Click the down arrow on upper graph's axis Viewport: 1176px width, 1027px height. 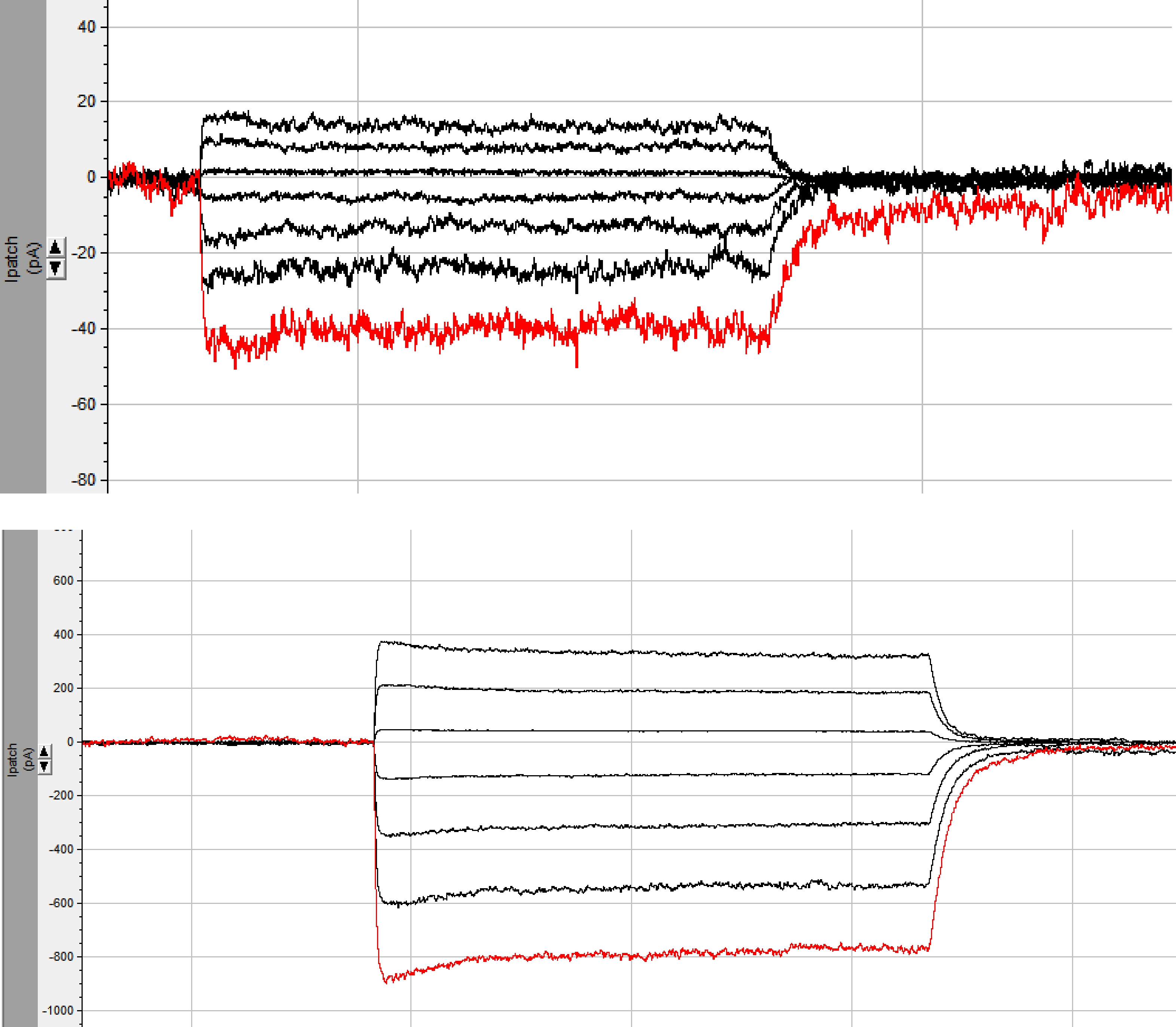(55, 268)
